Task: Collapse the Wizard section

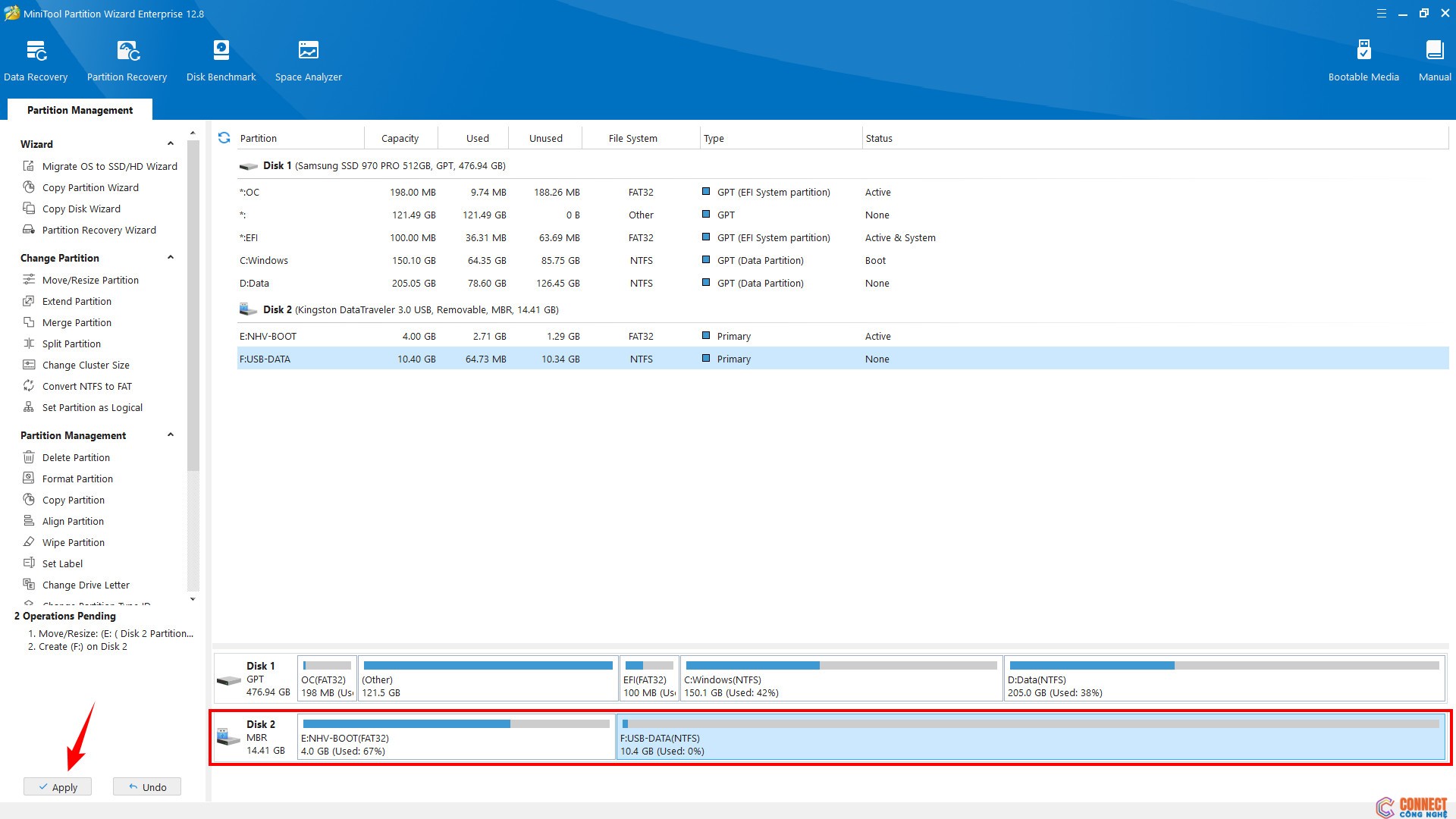Action: click(171, 144)
